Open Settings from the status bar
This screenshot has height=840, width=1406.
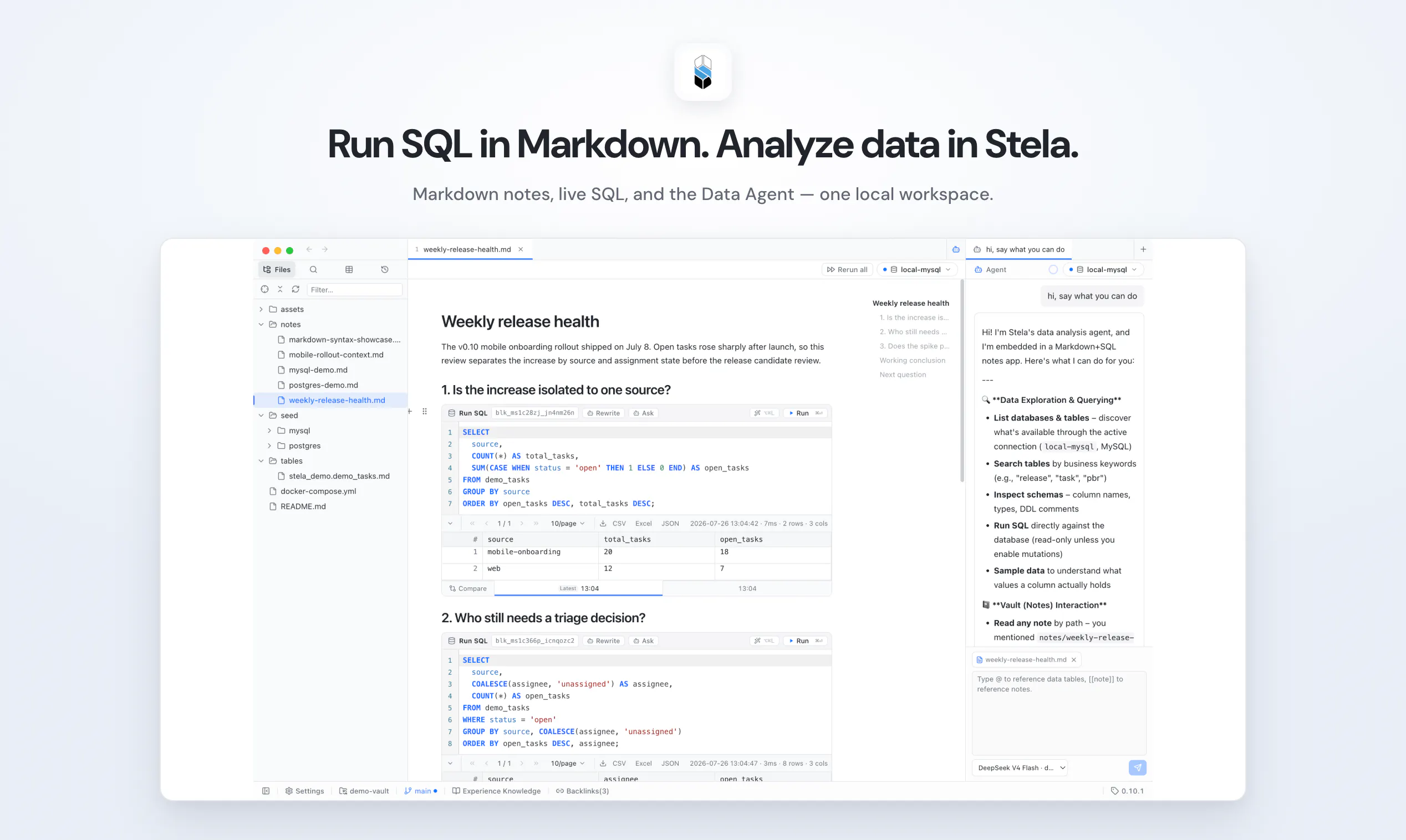(x=304, y=791)
